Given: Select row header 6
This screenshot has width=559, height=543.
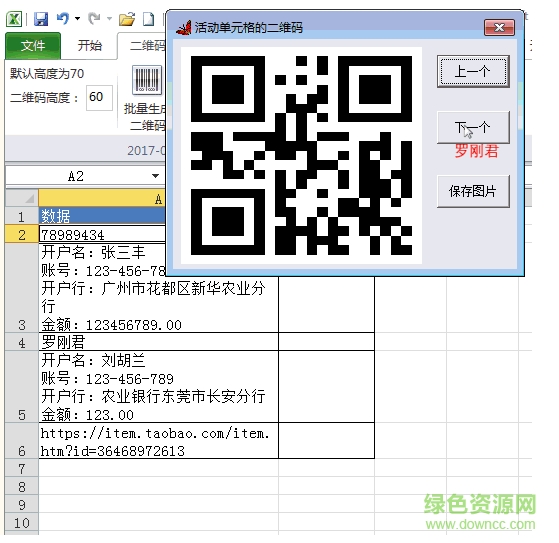Looking at the screenshot, I should [22, 441].
